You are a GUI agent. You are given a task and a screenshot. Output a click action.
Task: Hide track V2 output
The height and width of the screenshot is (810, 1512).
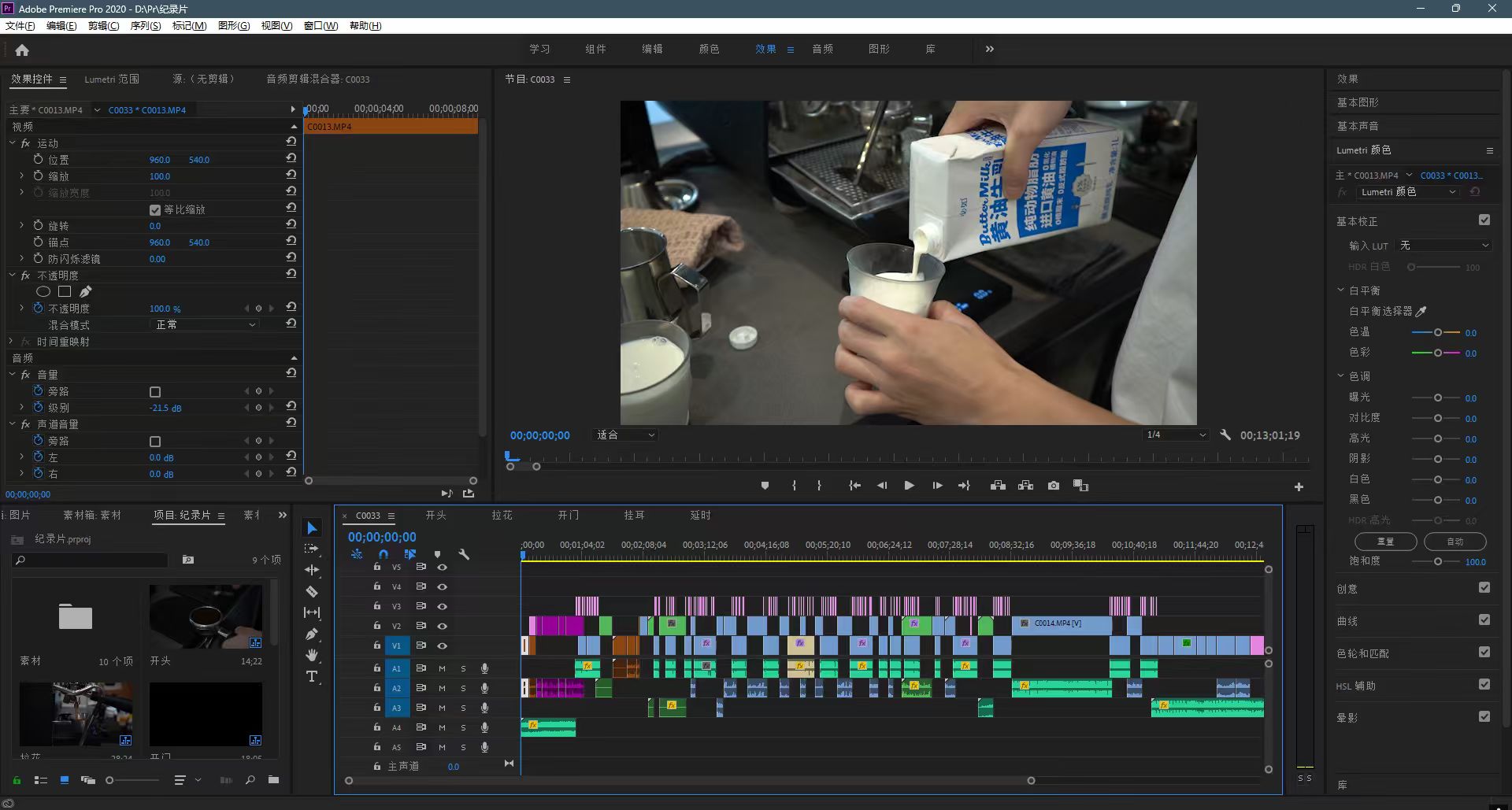tap(443, 626)
